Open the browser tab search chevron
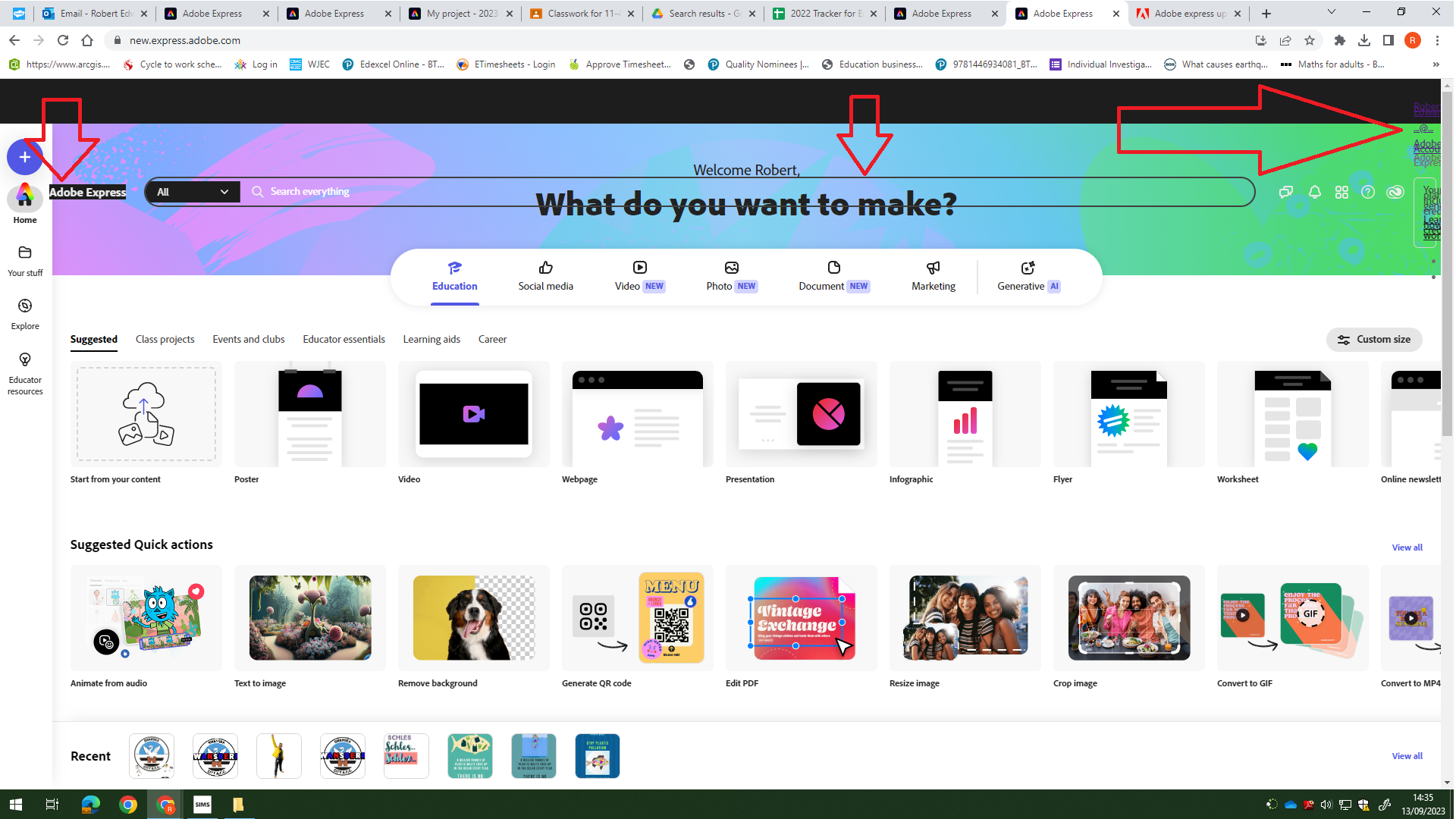 (1331, 13)
